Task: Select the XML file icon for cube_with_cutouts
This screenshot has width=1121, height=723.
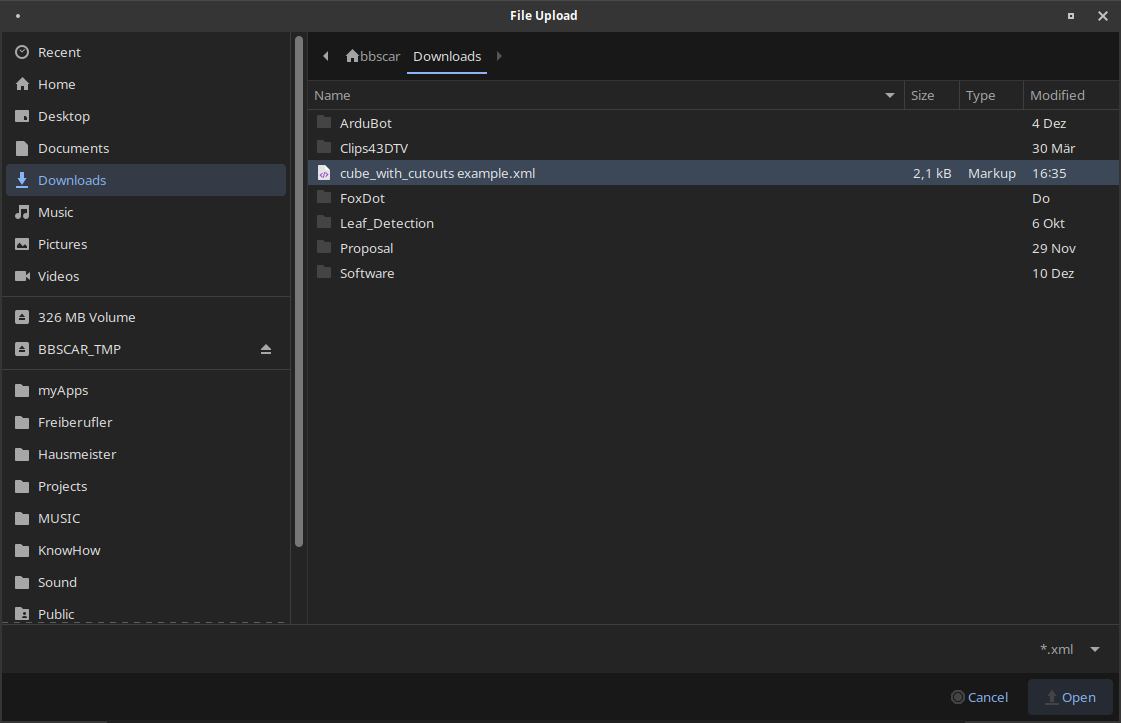Action: coord(323,173)
